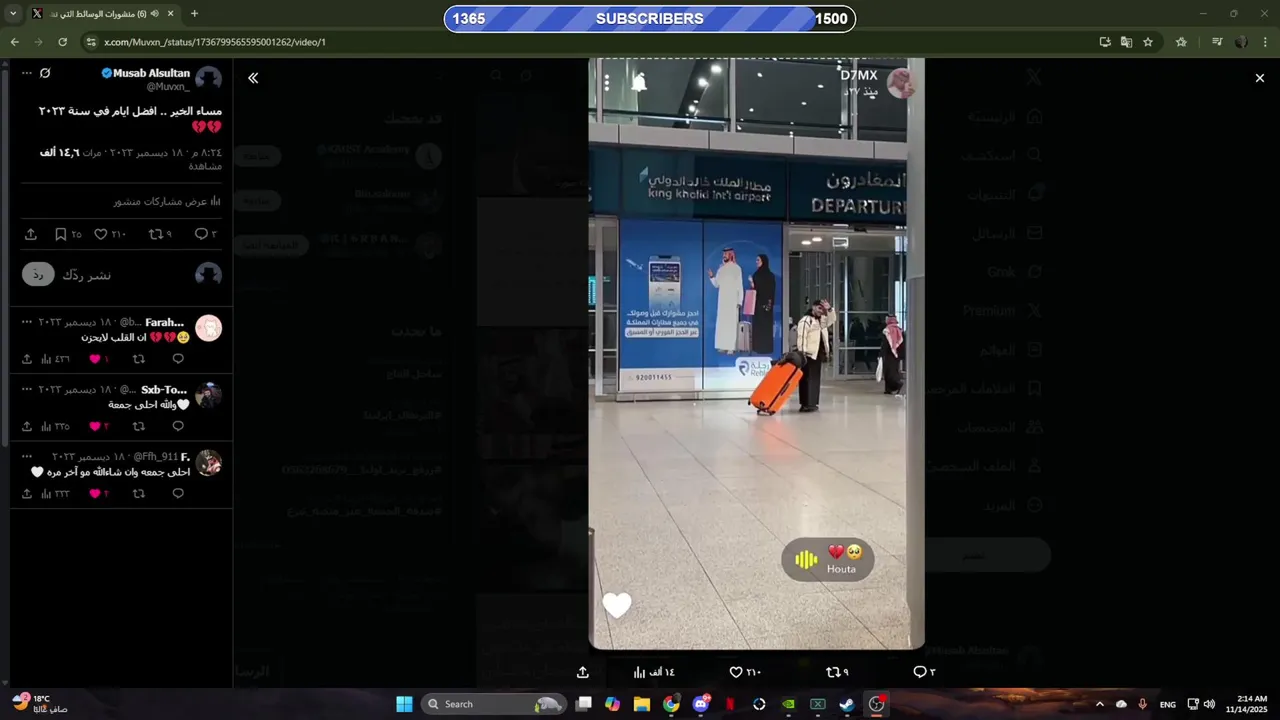Translate this page via toolbar icon

[1126, 42]
